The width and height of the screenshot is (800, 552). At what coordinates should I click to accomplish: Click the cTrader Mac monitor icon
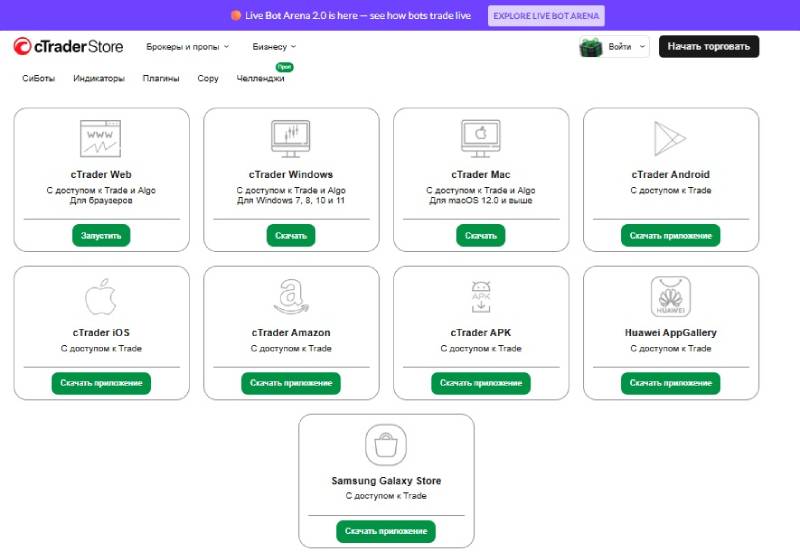click(x=481, y=139)
